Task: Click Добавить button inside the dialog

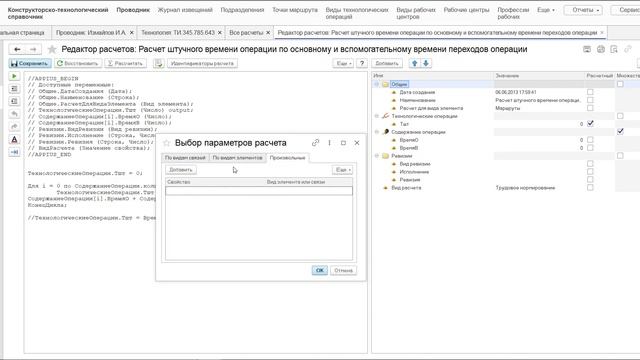Action: [181, 170]
